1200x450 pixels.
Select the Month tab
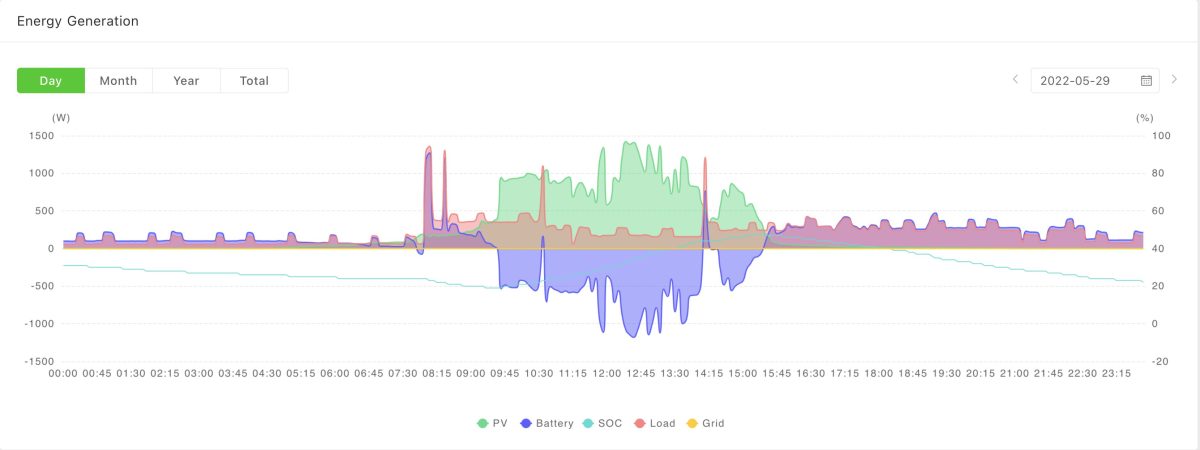coord(118,81)
